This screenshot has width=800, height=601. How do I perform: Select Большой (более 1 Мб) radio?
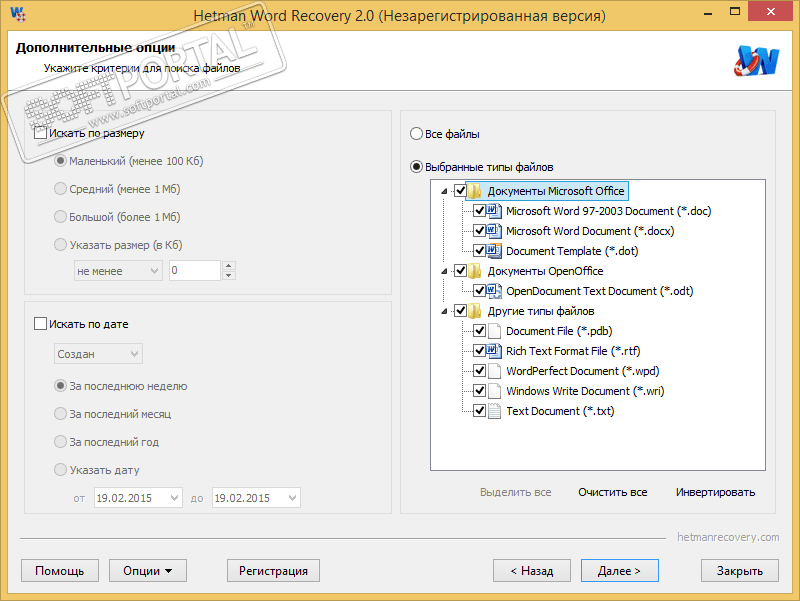(x=60, y=217)
